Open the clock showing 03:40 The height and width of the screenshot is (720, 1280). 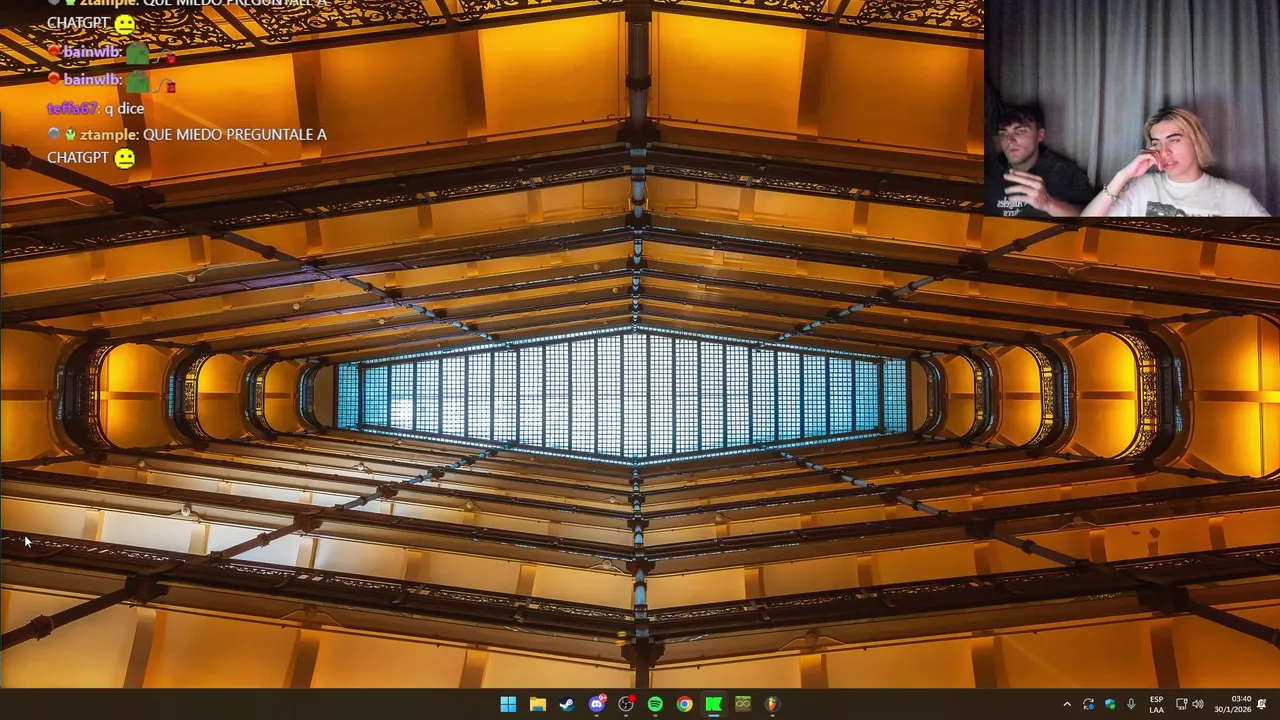coord(1233,704)
